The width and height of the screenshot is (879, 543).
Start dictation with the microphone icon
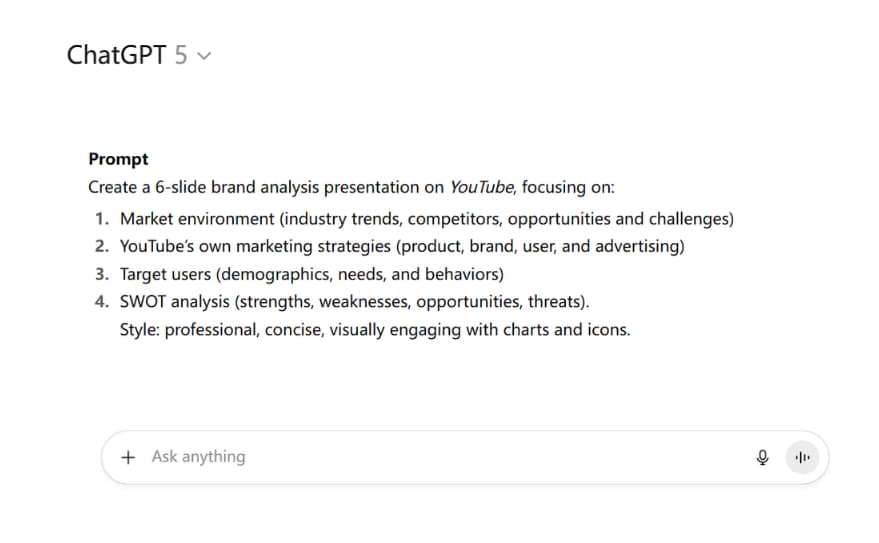(762, 457)
